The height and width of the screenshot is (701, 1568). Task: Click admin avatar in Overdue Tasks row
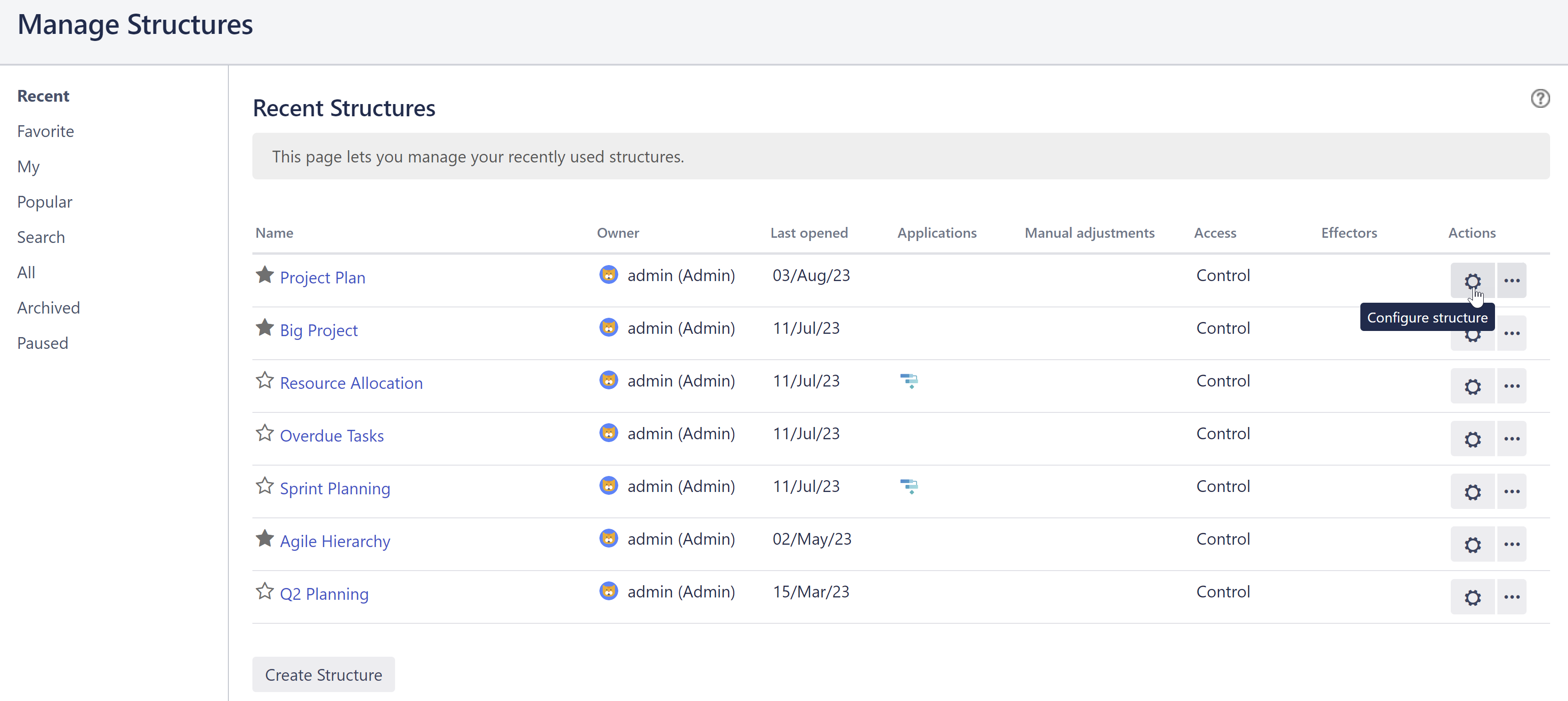click(x=608, y=433)
